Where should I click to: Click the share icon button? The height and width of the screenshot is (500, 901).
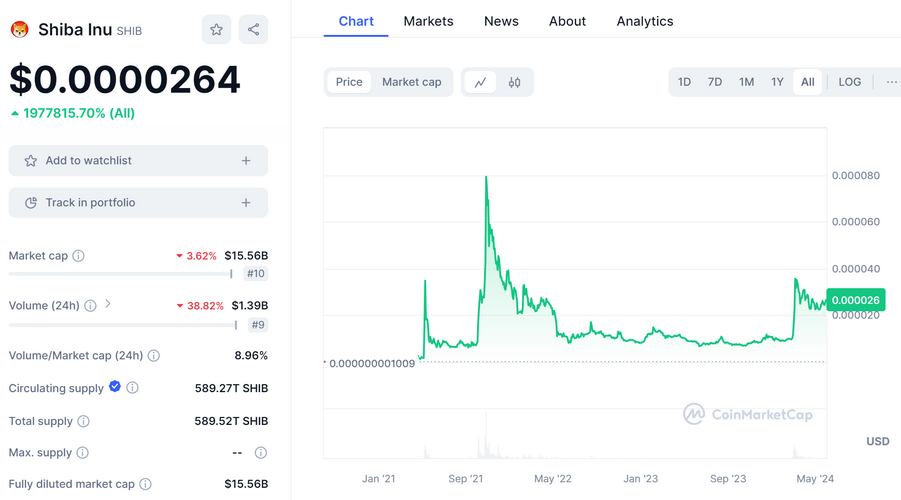(x=253, y=30)
